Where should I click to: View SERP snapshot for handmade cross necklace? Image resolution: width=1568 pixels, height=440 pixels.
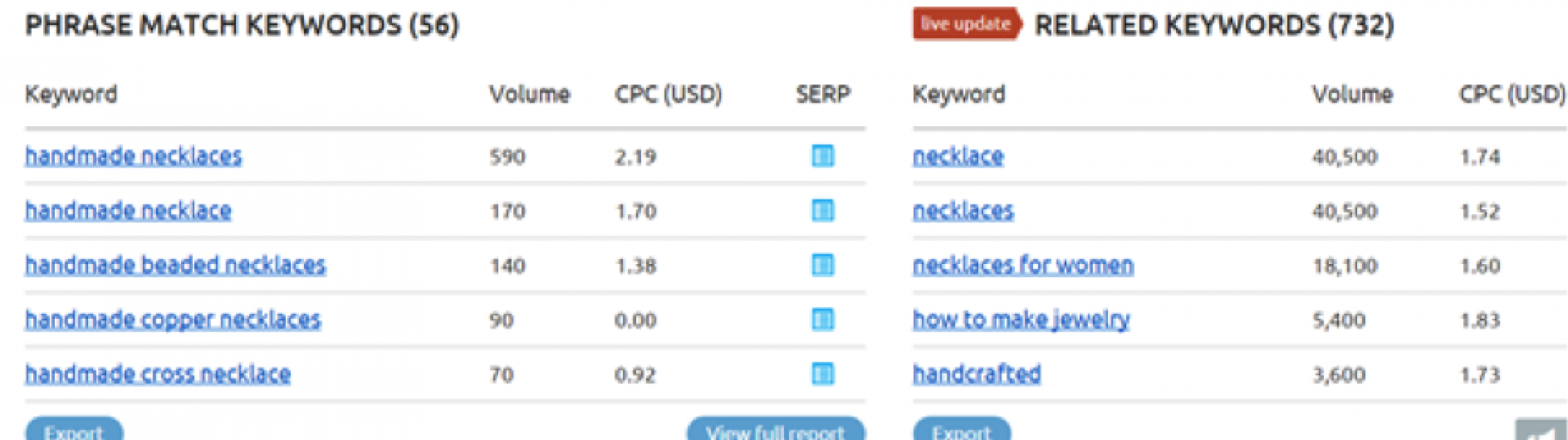tap(822, 374)
